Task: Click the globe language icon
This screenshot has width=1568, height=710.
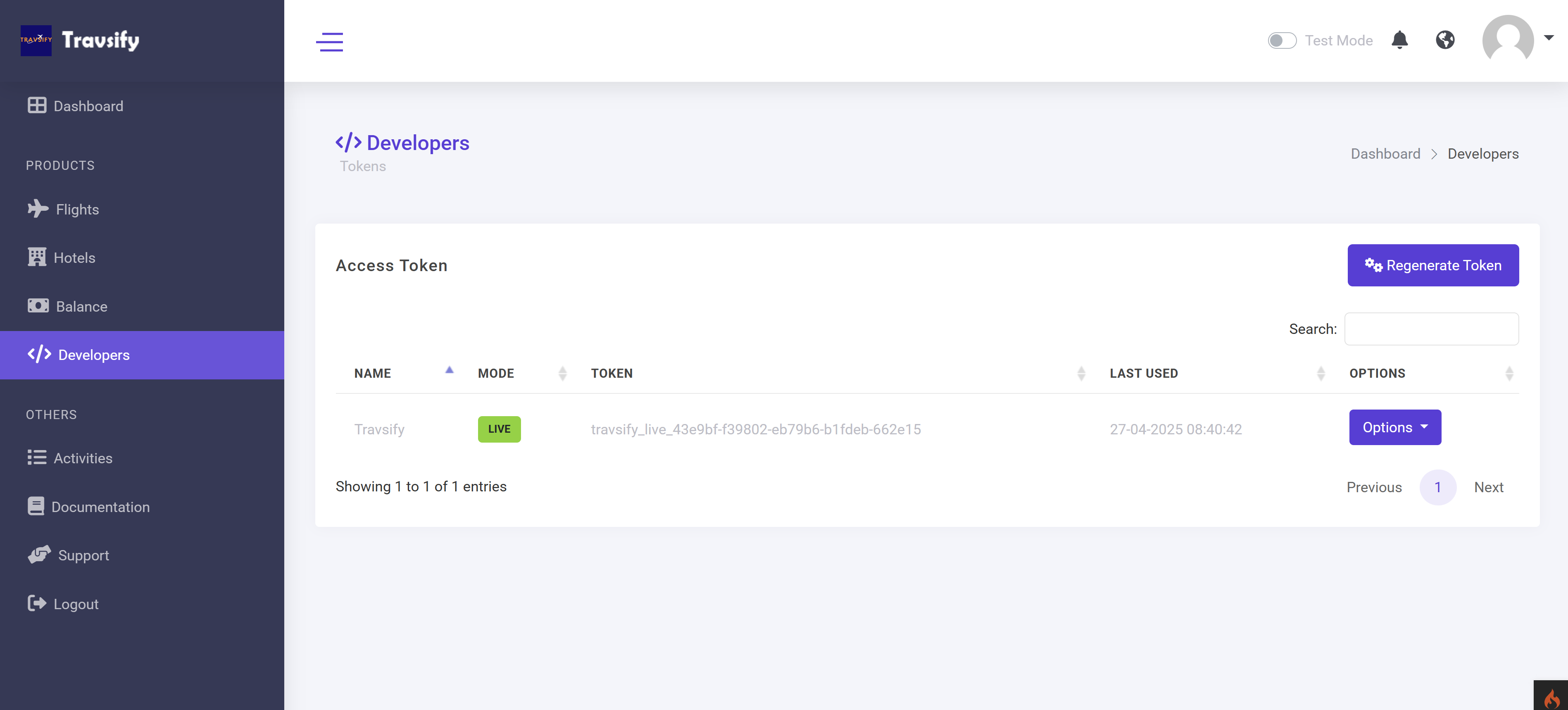Action: [x=1445, y=40]
